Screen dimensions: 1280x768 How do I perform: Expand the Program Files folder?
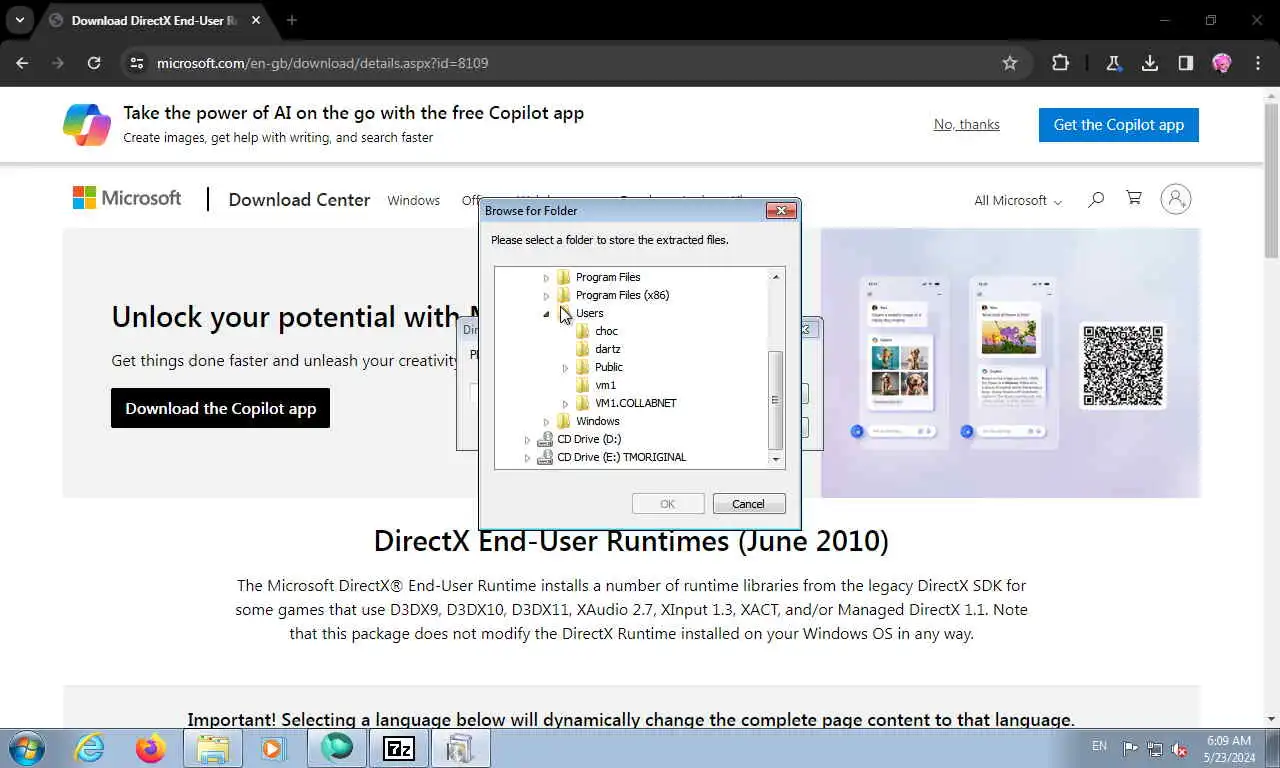[x=546, y=278]
